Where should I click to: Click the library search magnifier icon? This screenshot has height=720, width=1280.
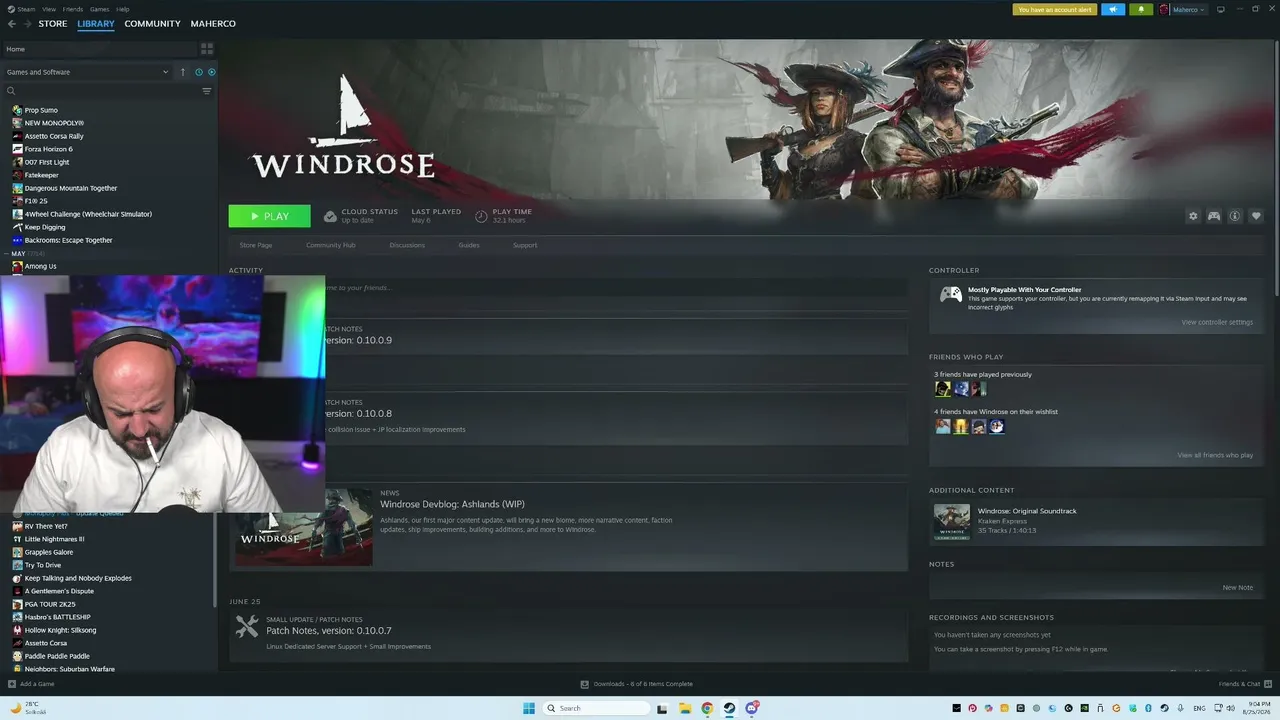(11, 91)
